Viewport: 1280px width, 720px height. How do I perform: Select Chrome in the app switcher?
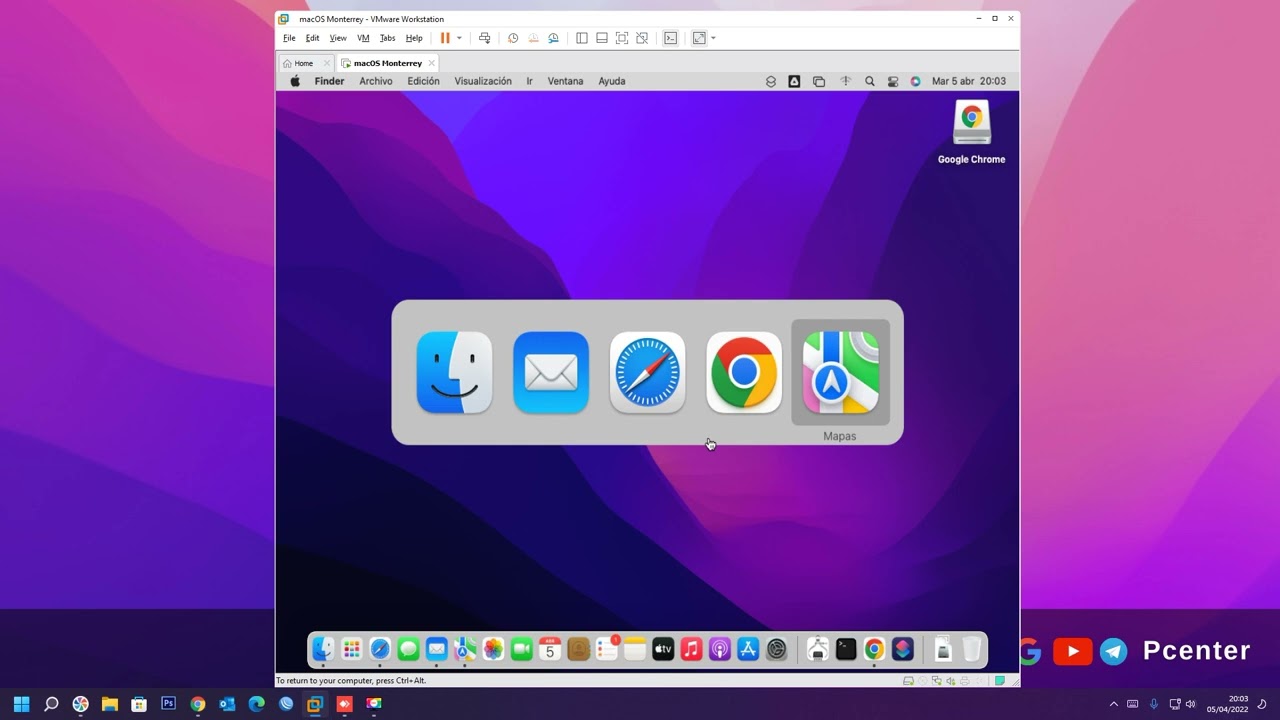[744, 372]
